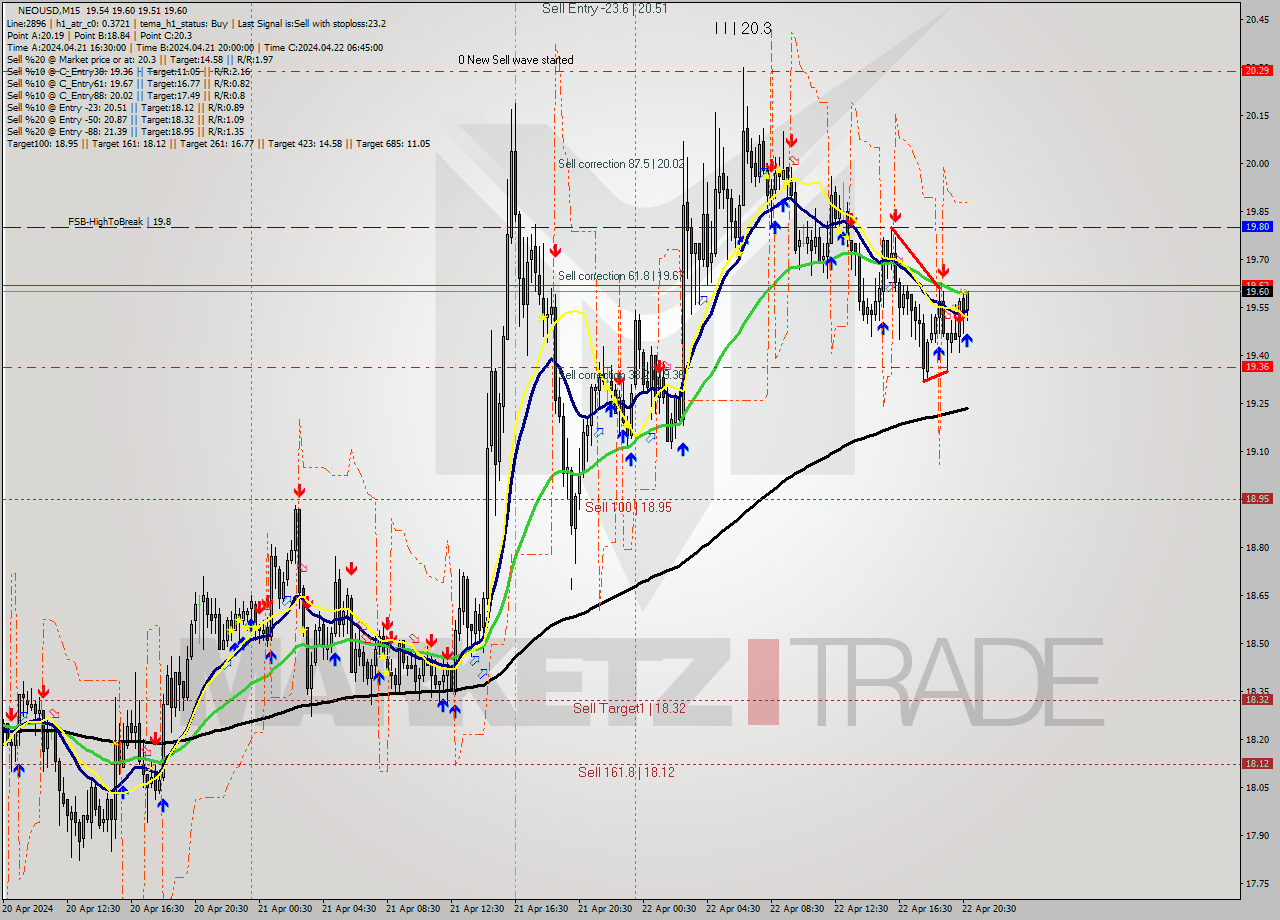Click the 20.00 price axis value
The image size is (1280, 920).
click(1256, 163)
